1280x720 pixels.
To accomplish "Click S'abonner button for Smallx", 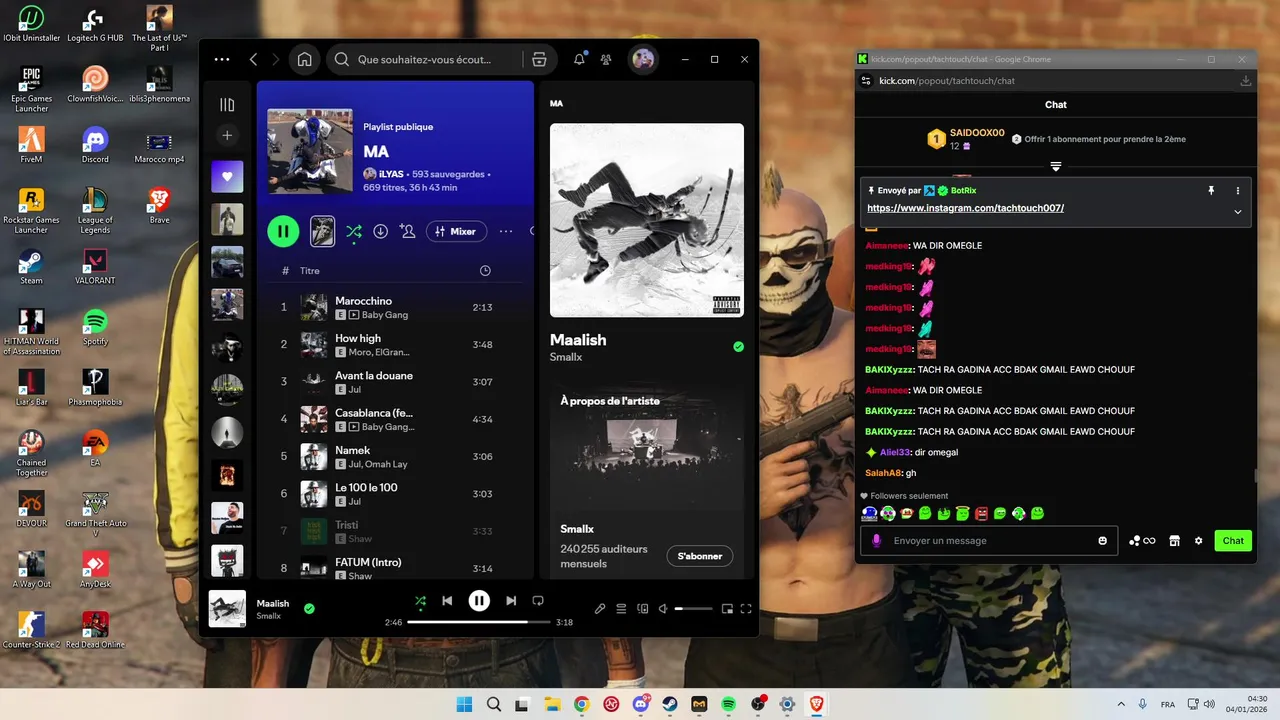I will 700,556.
